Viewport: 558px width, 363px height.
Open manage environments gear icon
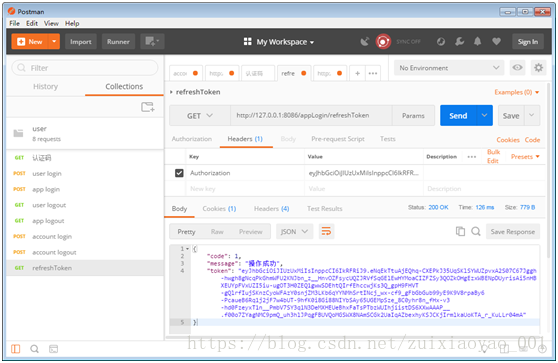click(x=538, y=68)
